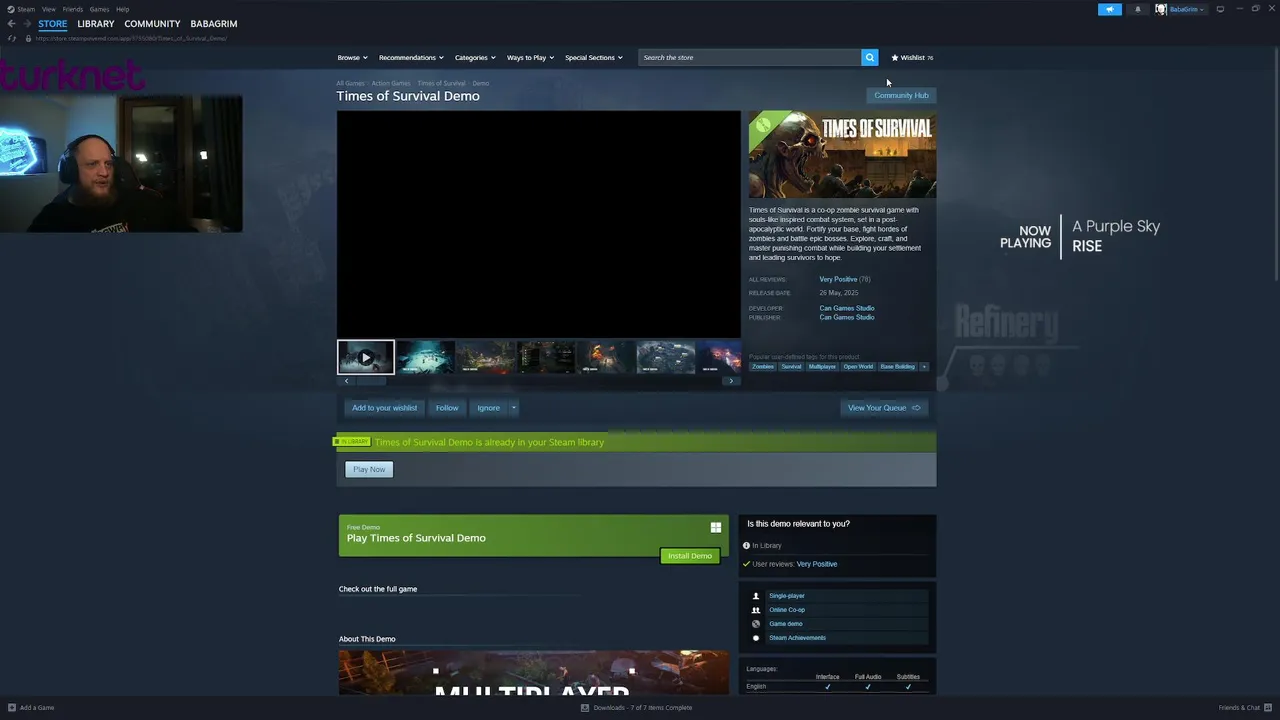The image size is (1280, 720).
Task: Go forward with the navigation arrow
Action: click(27, 23)
